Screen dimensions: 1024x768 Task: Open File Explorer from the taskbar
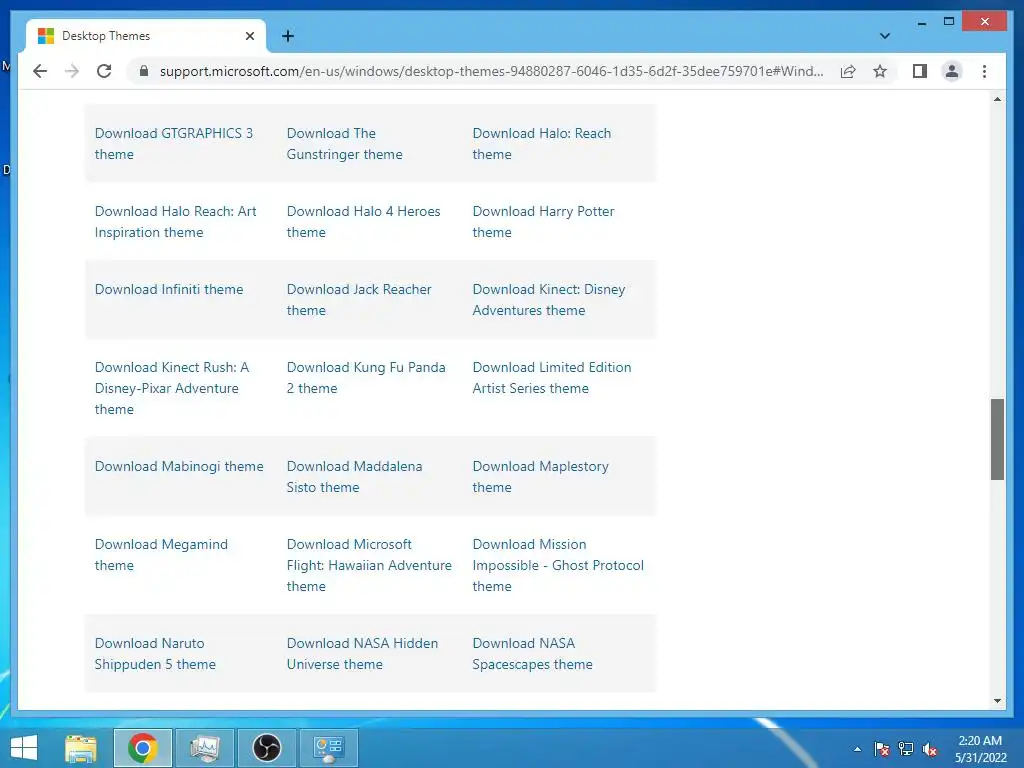point(81,748)
